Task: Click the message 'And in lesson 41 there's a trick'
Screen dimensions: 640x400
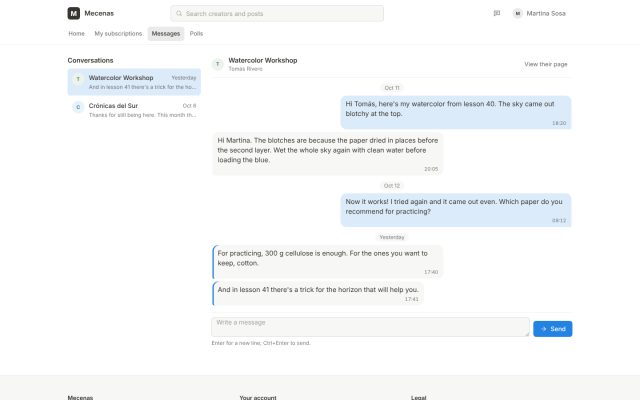Action: click(318, 293)
